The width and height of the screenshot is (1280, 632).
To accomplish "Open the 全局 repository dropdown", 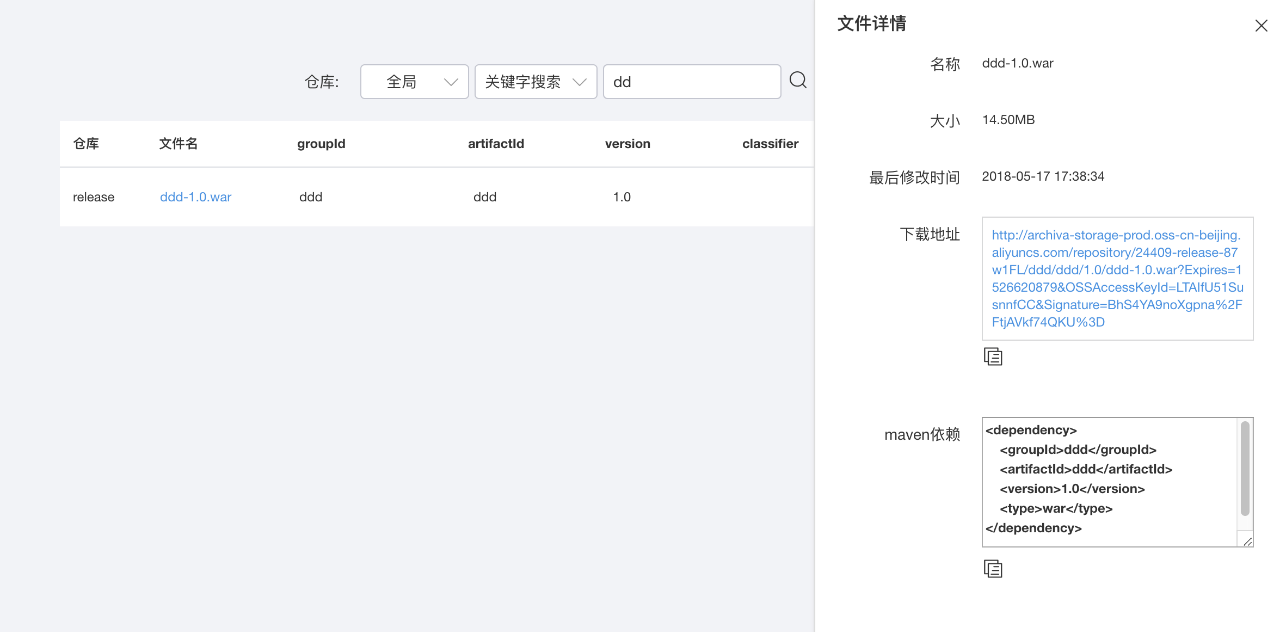I will pyautogui.click(x=414, y=82).
